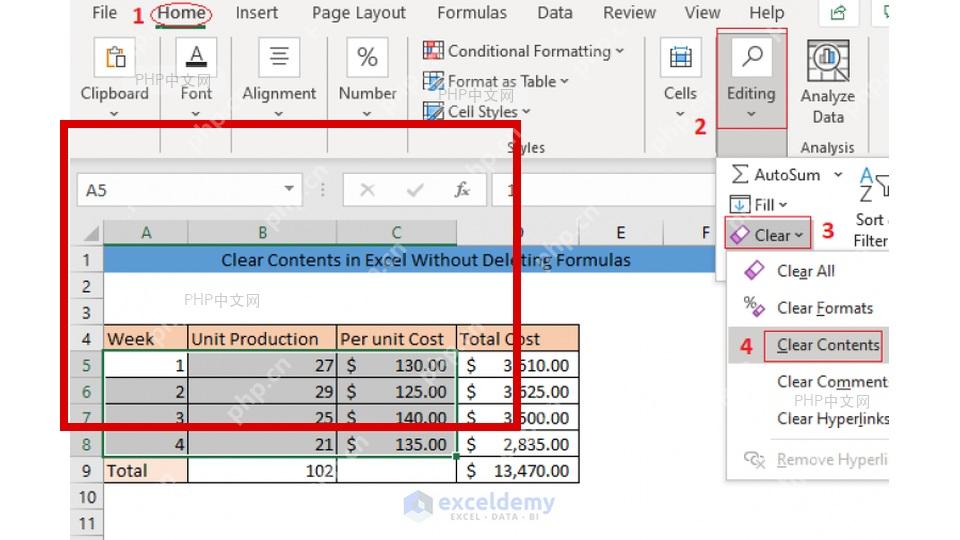Click the Select All corner triangle
960x540 pixels.
pos(91,233)
